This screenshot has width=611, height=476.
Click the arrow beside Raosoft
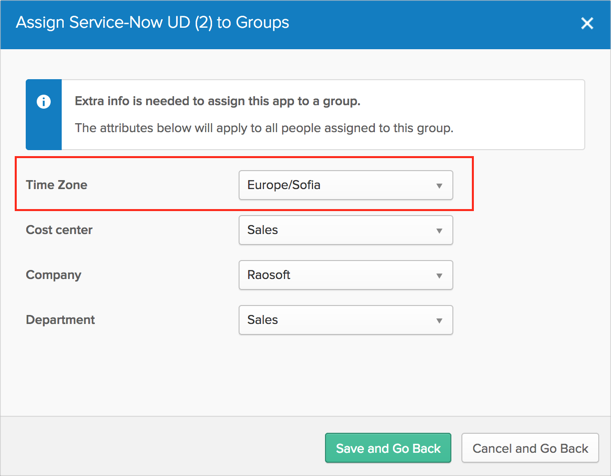[439, 276]
